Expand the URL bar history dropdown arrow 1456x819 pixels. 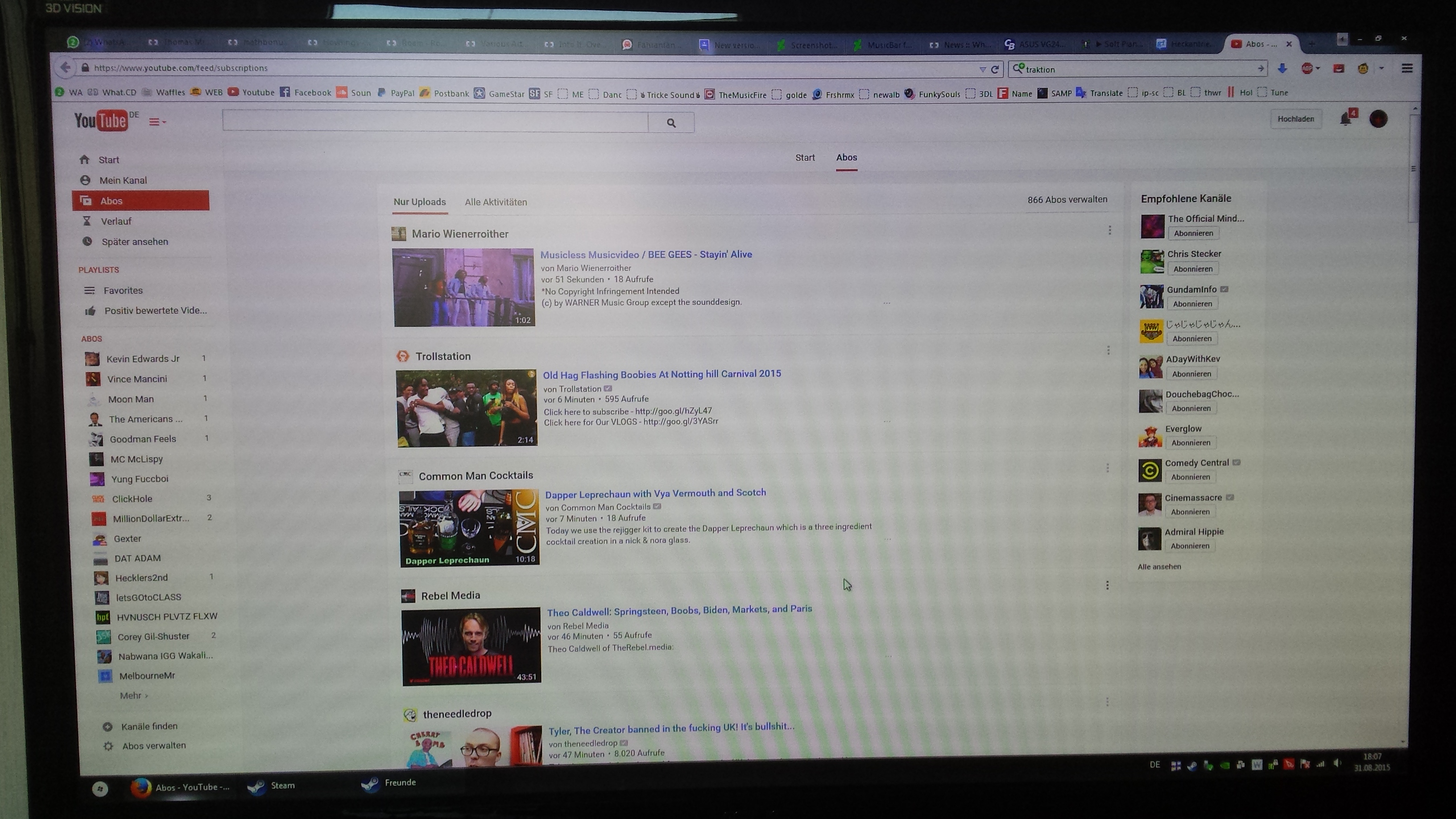982,69
